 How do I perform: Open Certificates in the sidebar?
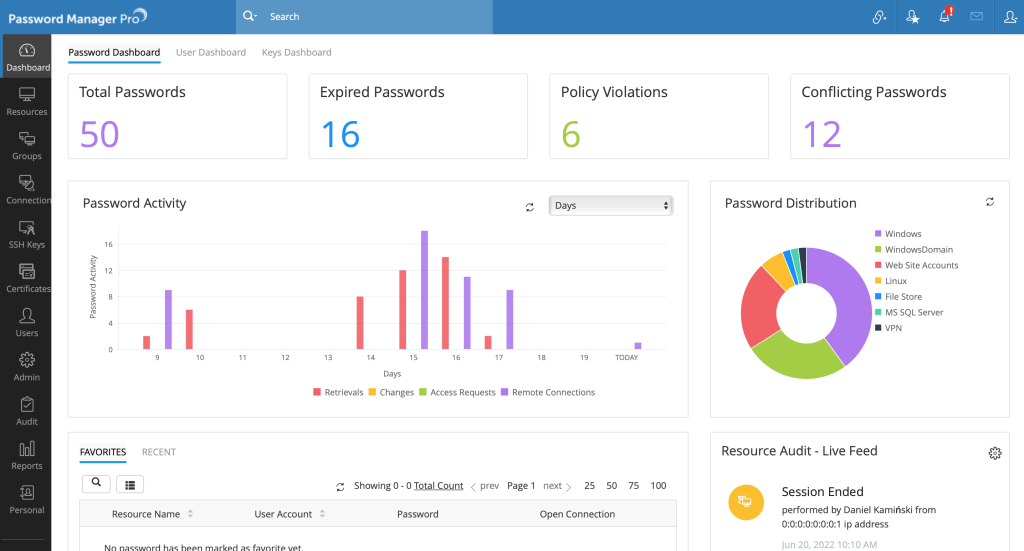(x=25, y=279)
